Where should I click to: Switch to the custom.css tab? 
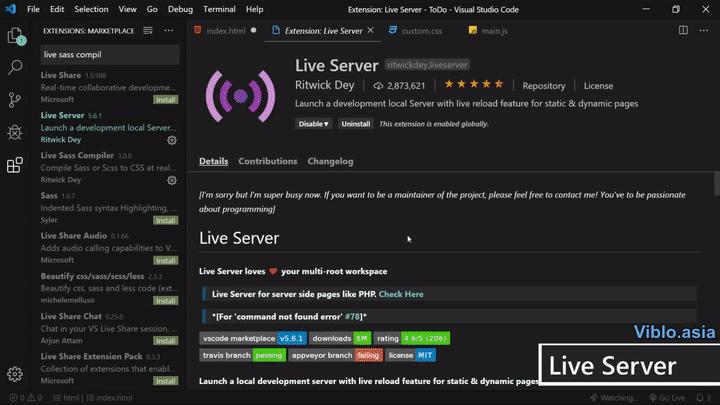[x=417, y=31]
